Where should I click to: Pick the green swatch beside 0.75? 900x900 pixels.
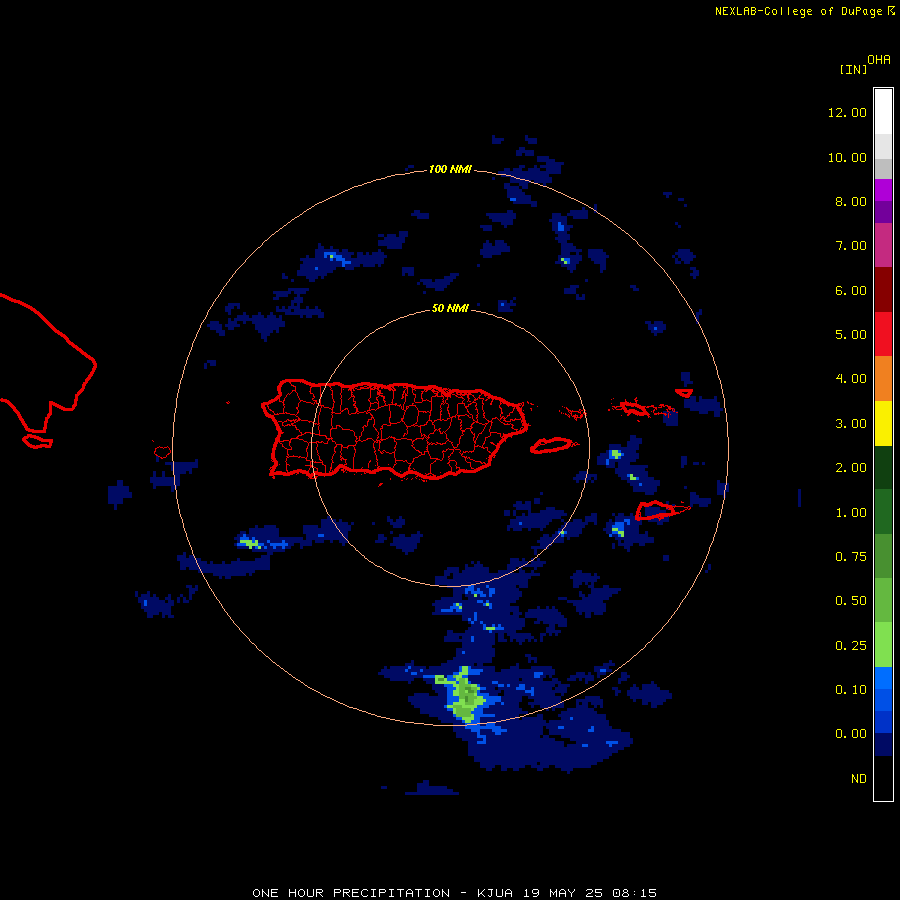[883, 556]
